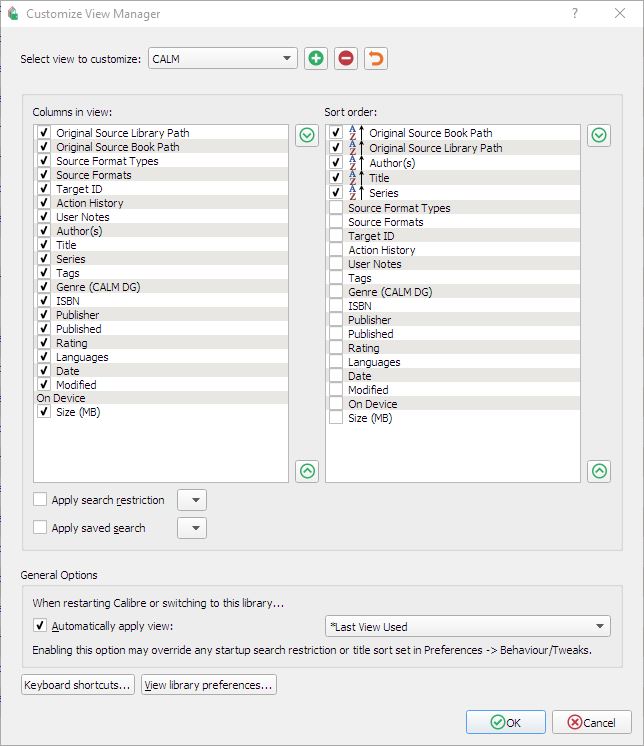
Task: Click the Keyboard shortcuts button
Action: coord(78,685)
